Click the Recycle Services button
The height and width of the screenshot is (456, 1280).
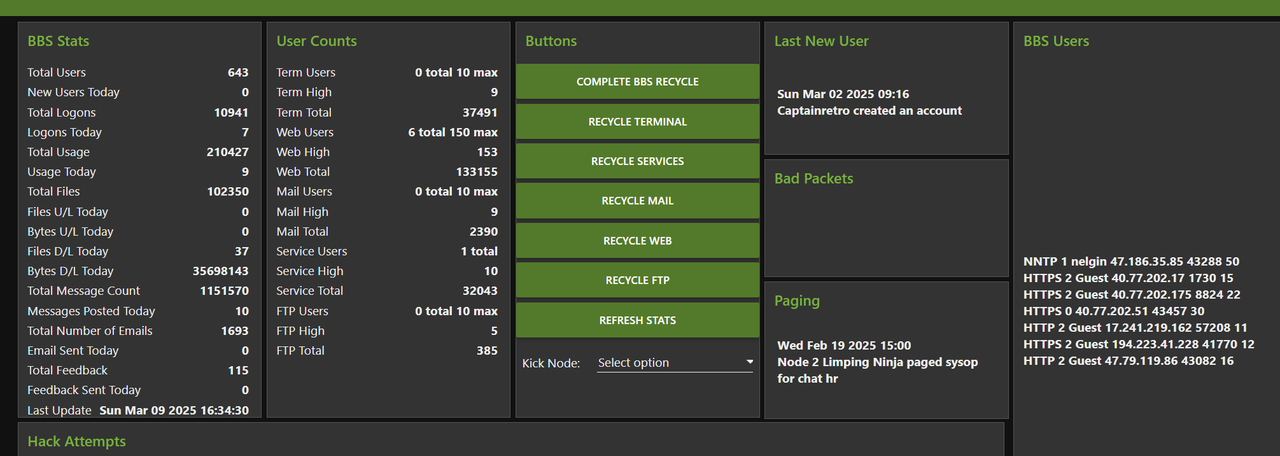637,161
